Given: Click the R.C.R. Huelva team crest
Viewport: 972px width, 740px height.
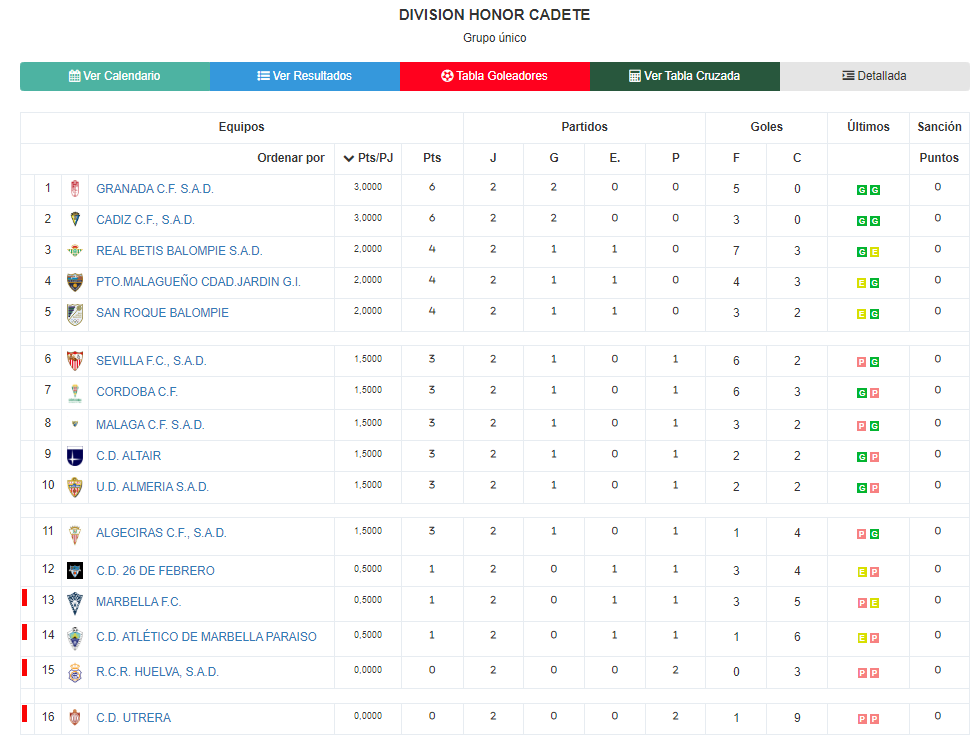Looking at the screenshot, I should pos(75,672).
